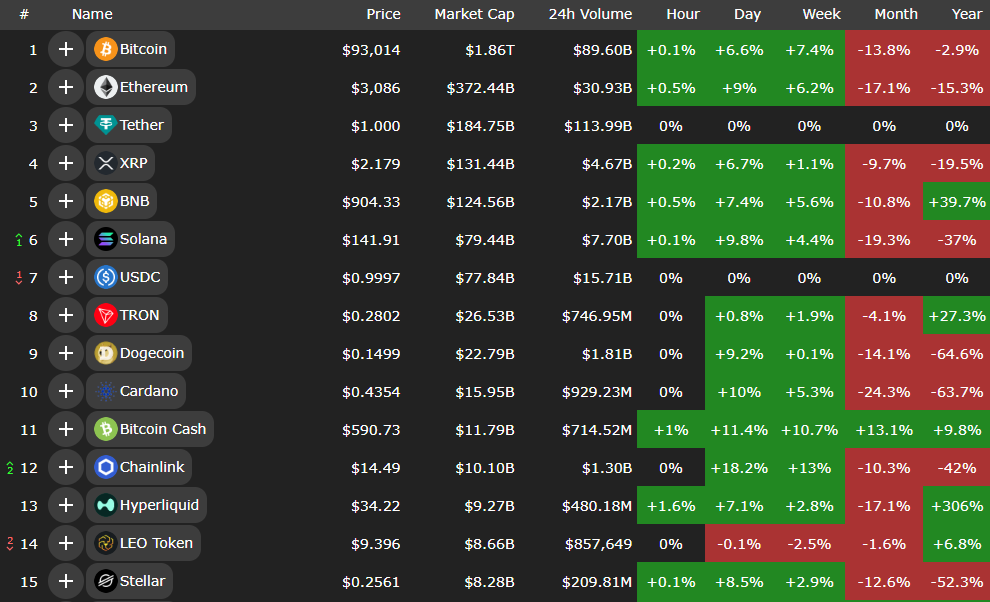Click LEO Token's price value $9.396
Viewport: 990px width, 602px height.
375,543
